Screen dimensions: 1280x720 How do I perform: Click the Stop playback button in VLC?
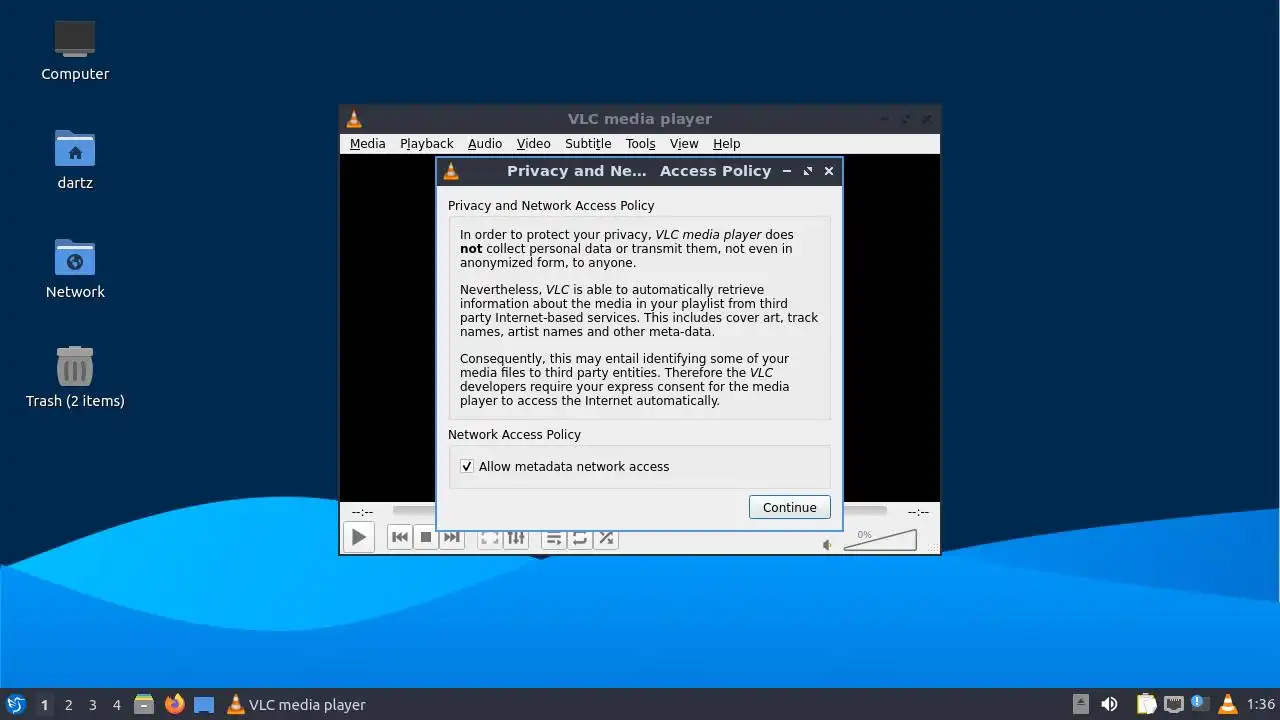pos(425,537)
